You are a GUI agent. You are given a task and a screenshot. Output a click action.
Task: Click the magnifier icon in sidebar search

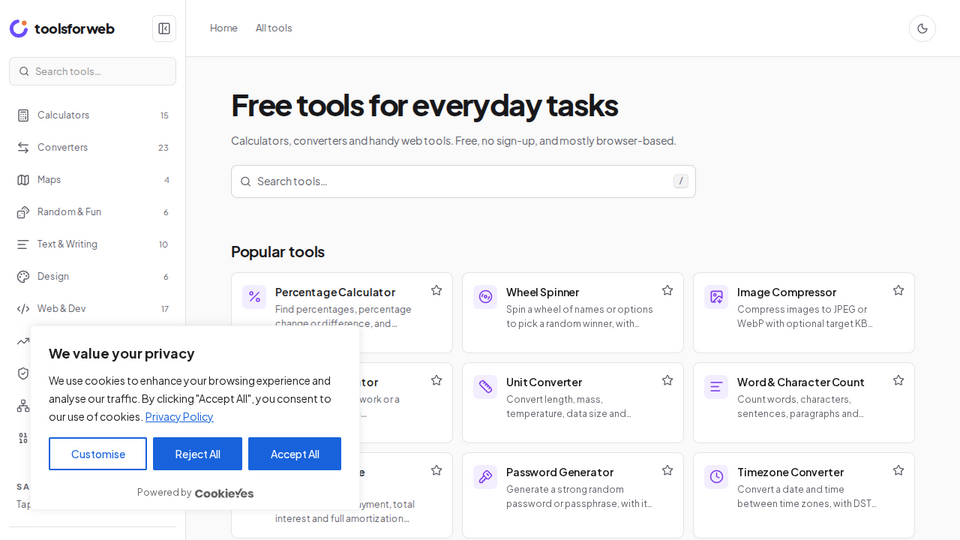point(24,72)
